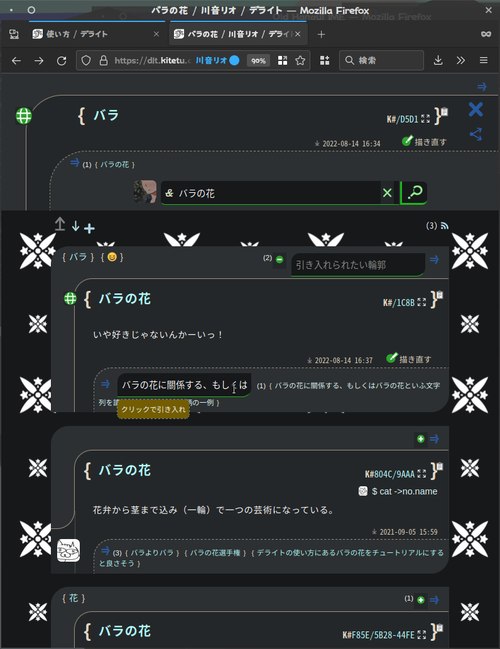Open the Firefox overflow chevron menu
The image size is (500, 649).
pos(461,60)
